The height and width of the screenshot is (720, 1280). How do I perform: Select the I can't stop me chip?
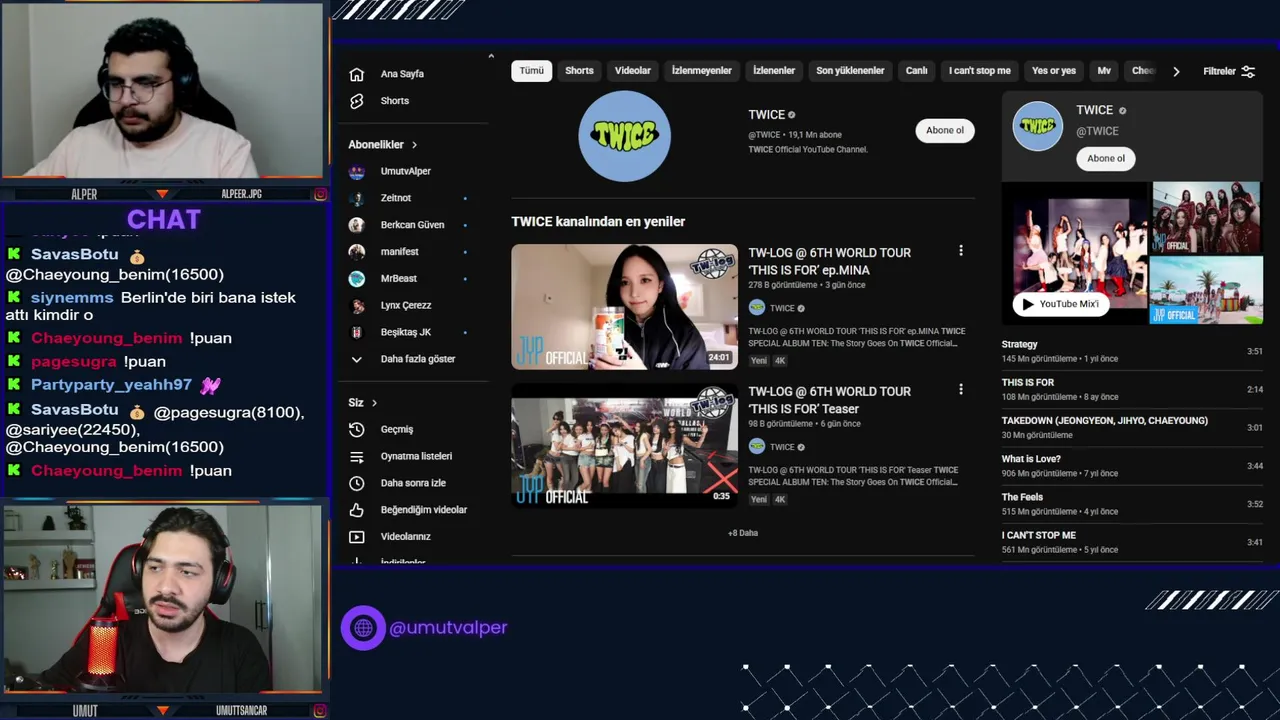(980, 71)
